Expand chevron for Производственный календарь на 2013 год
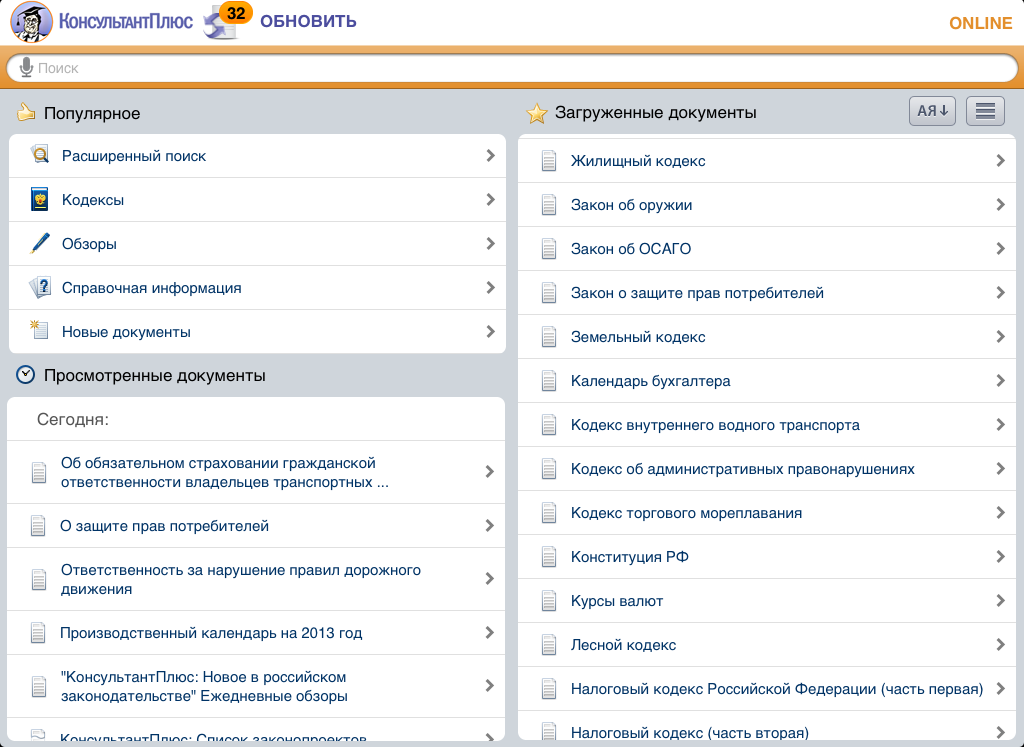The image size is (1024, 747). tap(489, 633)
